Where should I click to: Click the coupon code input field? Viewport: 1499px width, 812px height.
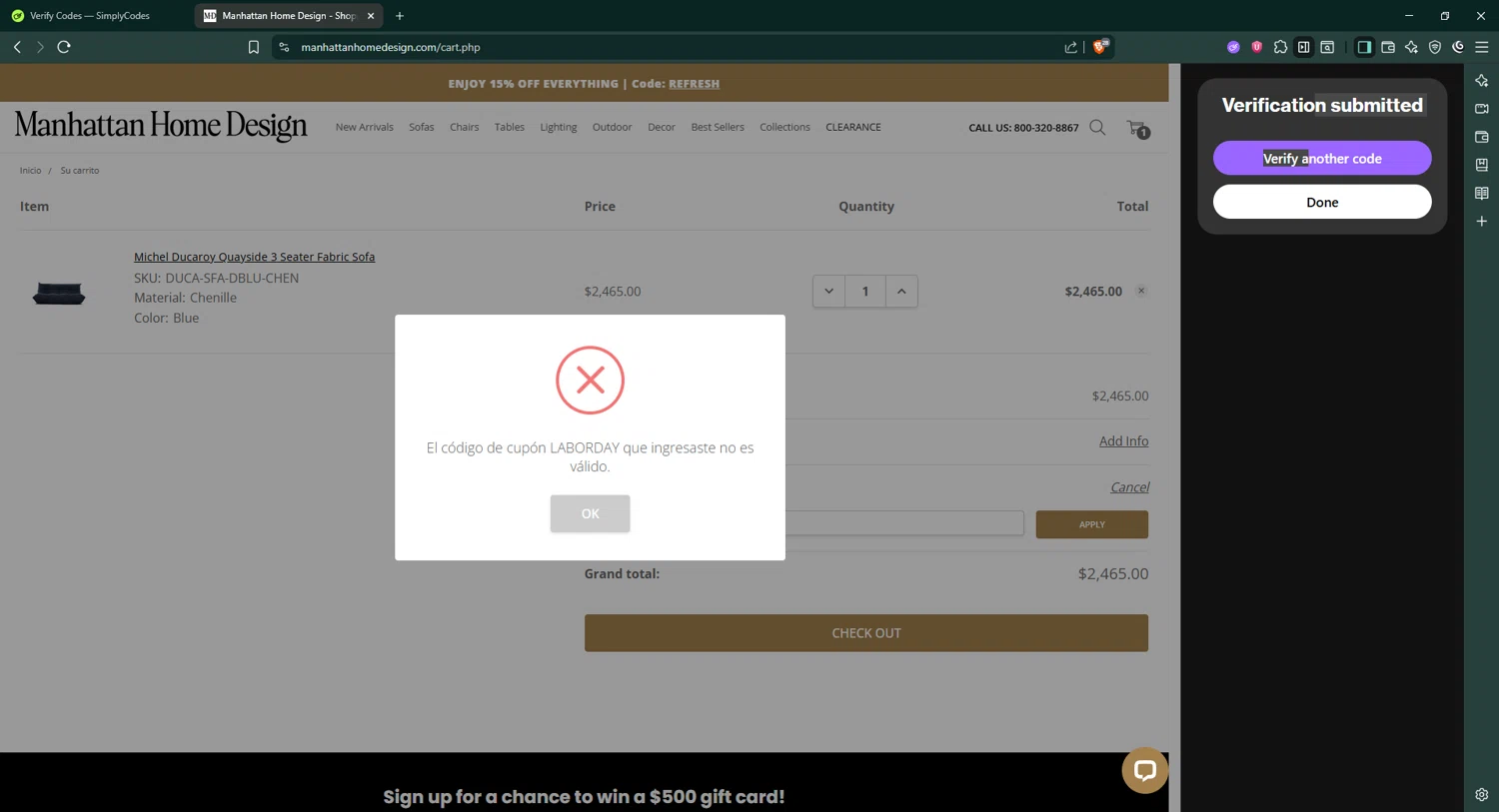[904, 523]
